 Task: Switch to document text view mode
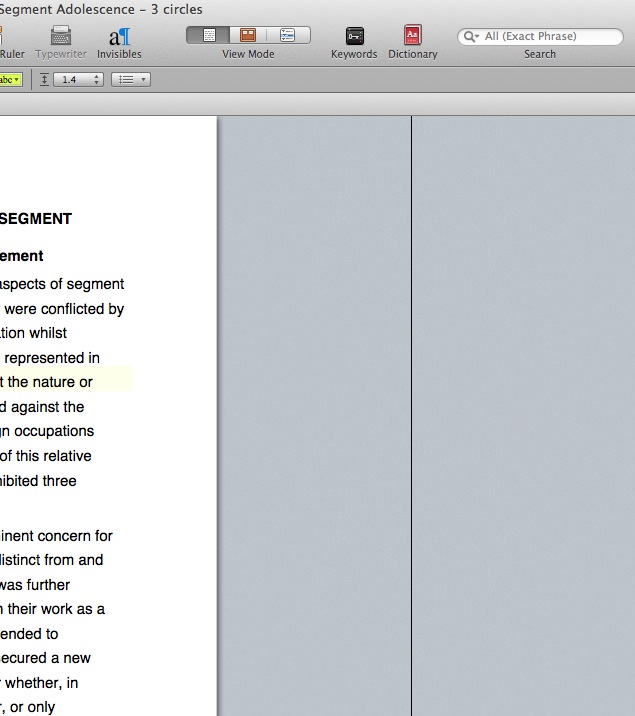coord(208,35)
